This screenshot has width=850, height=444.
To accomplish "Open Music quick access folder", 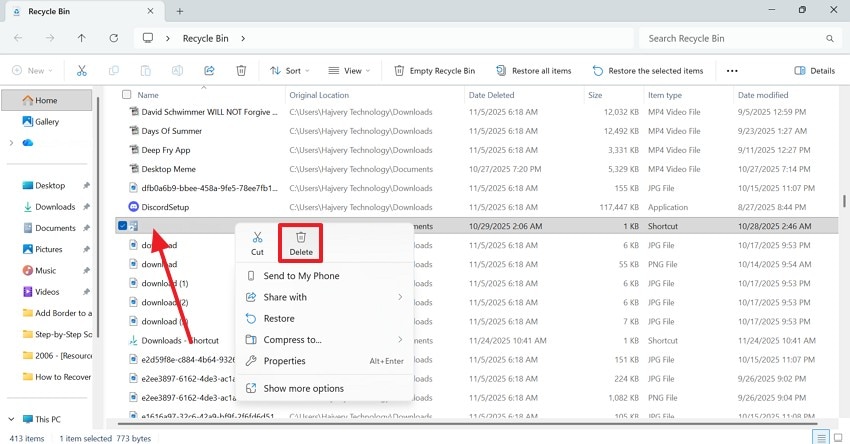I will [46, 270].
